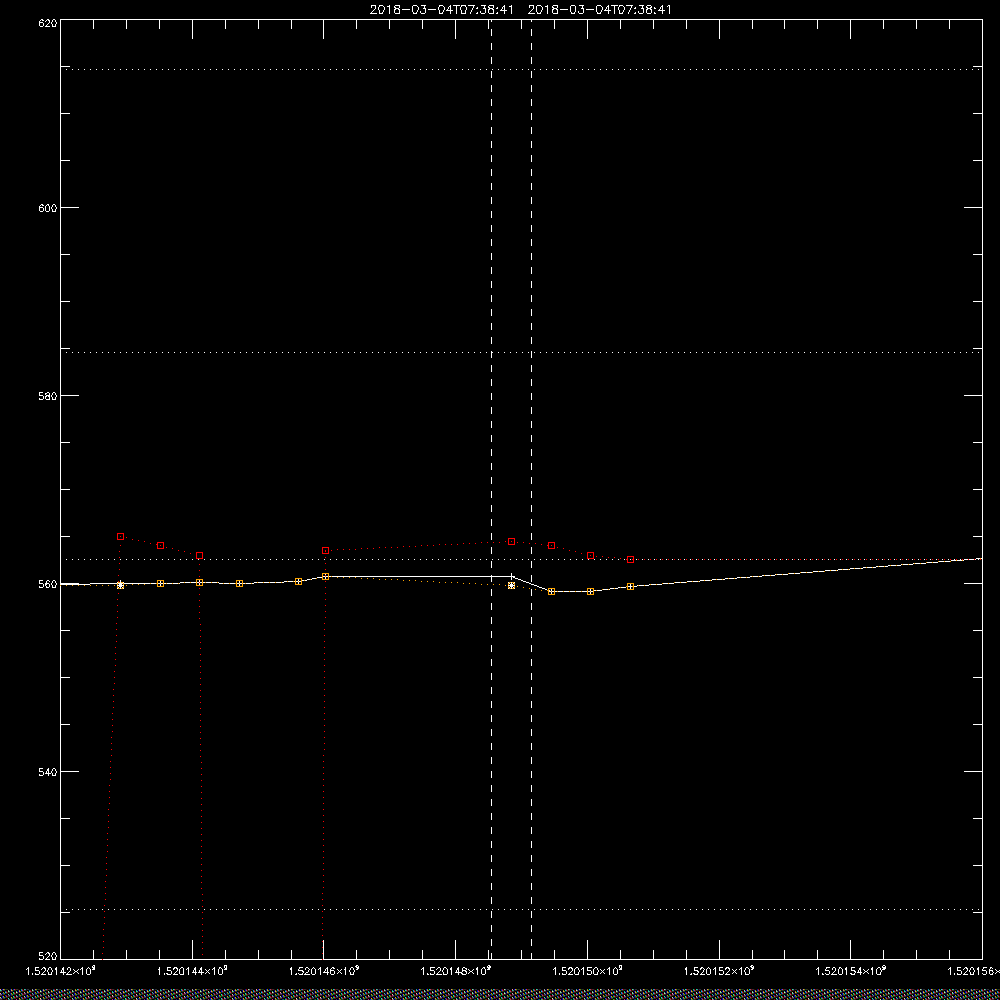1000x1000 pixels.
Task: Click the white asterisk marker beneath the first red square
Action: pyautogui.click(x=121, y=585)
